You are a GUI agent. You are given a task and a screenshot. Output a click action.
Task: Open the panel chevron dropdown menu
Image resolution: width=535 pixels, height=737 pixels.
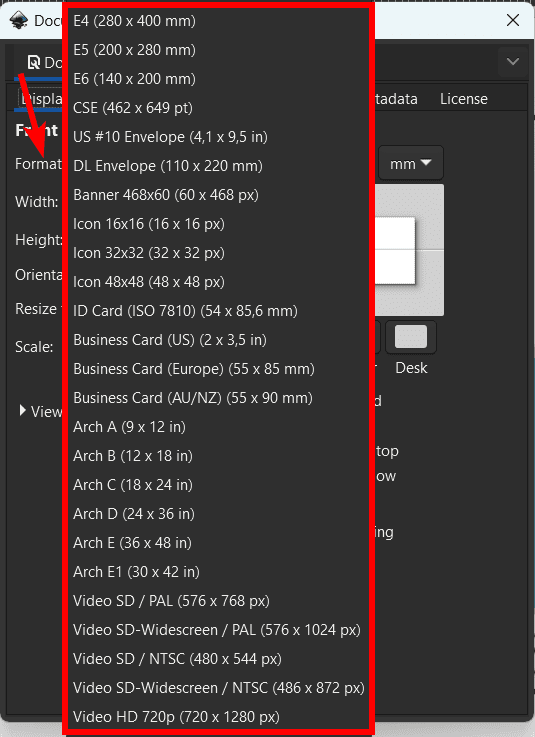[512, 62]
